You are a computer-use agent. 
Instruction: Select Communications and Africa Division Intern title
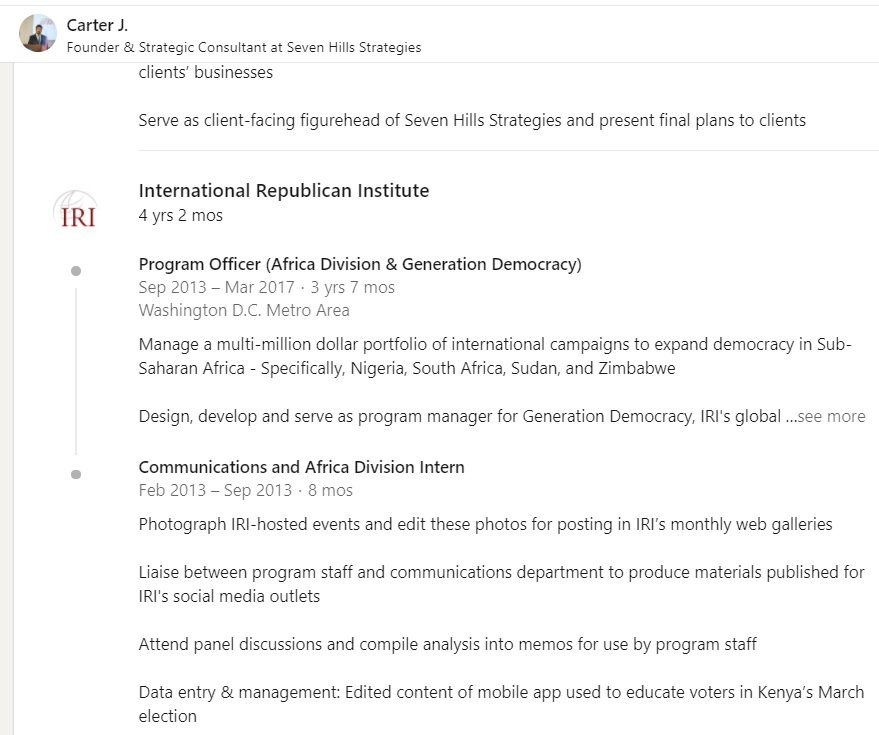tap(302, 467)
